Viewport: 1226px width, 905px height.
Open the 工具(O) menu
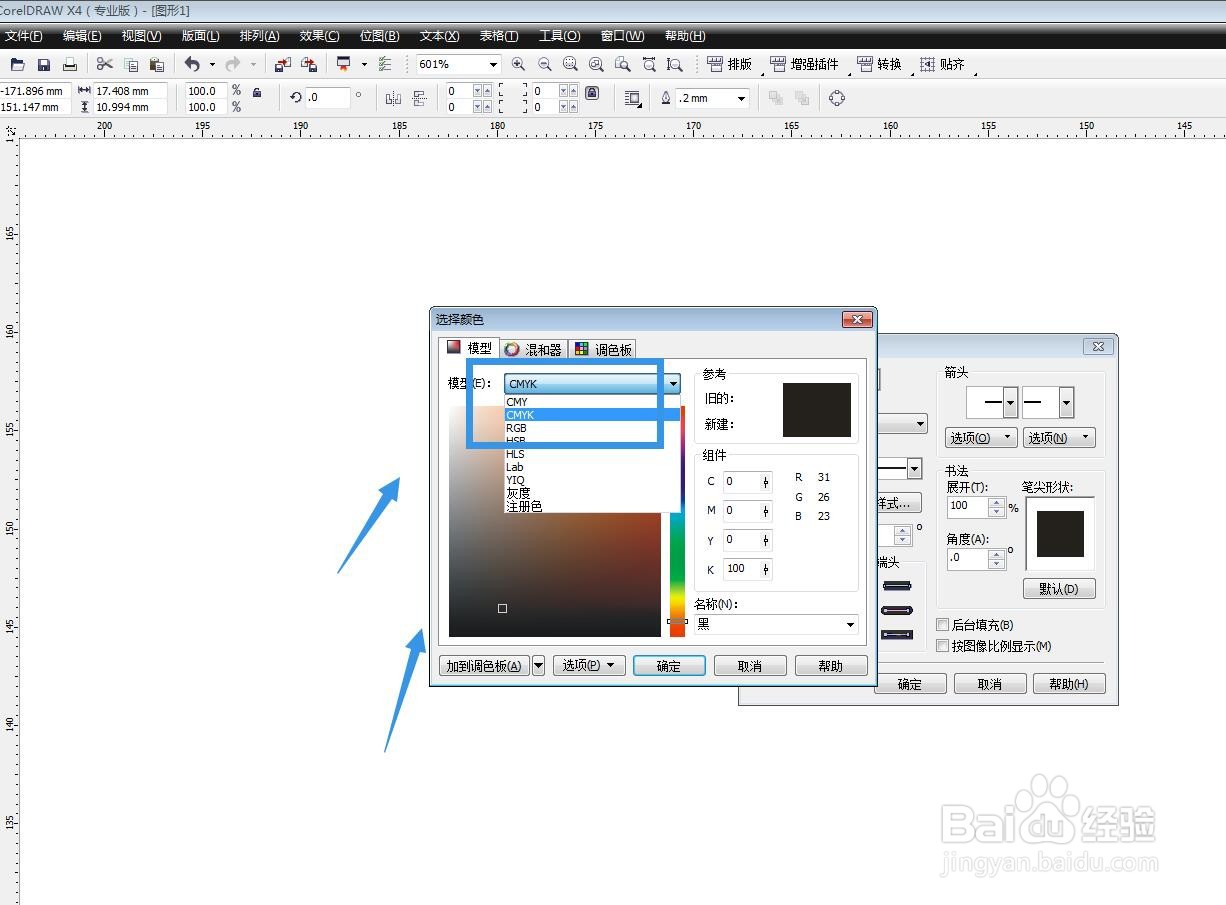[559, 36]
